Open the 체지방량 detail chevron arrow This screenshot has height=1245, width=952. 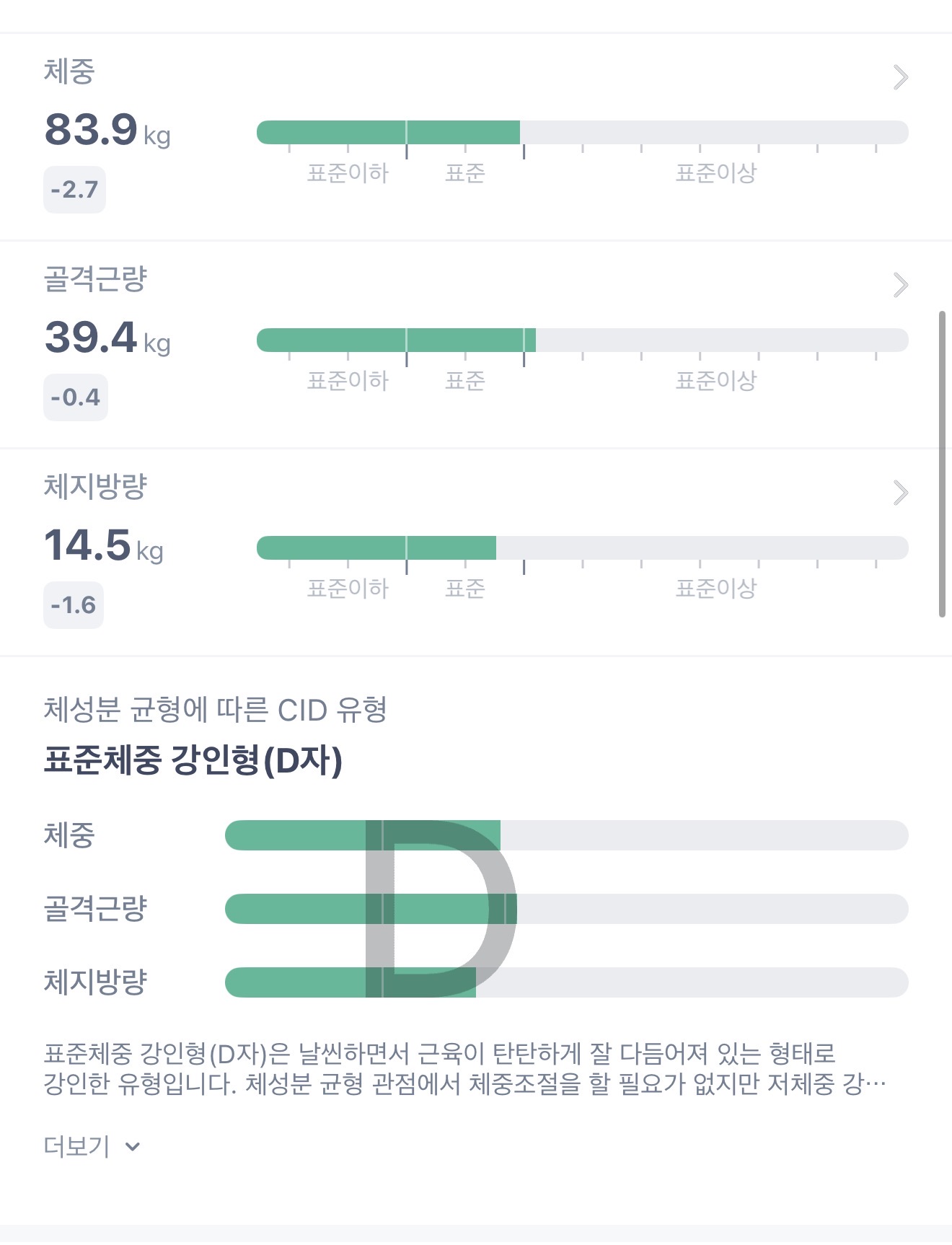[900, 493]
